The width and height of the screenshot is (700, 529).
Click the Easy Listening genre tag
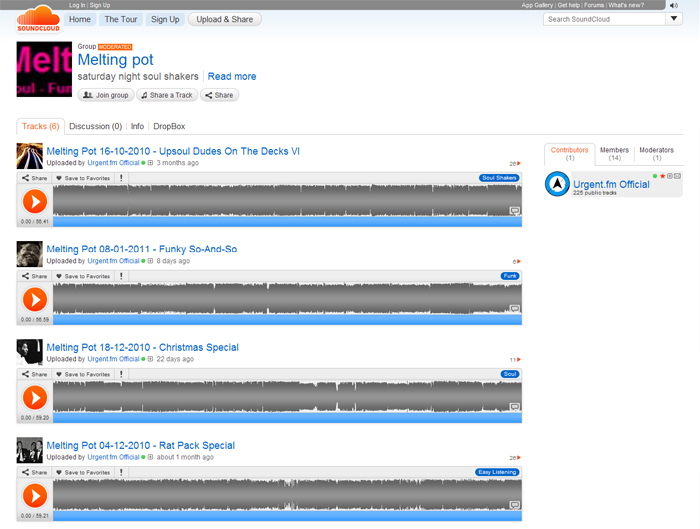tap(497, 472)
